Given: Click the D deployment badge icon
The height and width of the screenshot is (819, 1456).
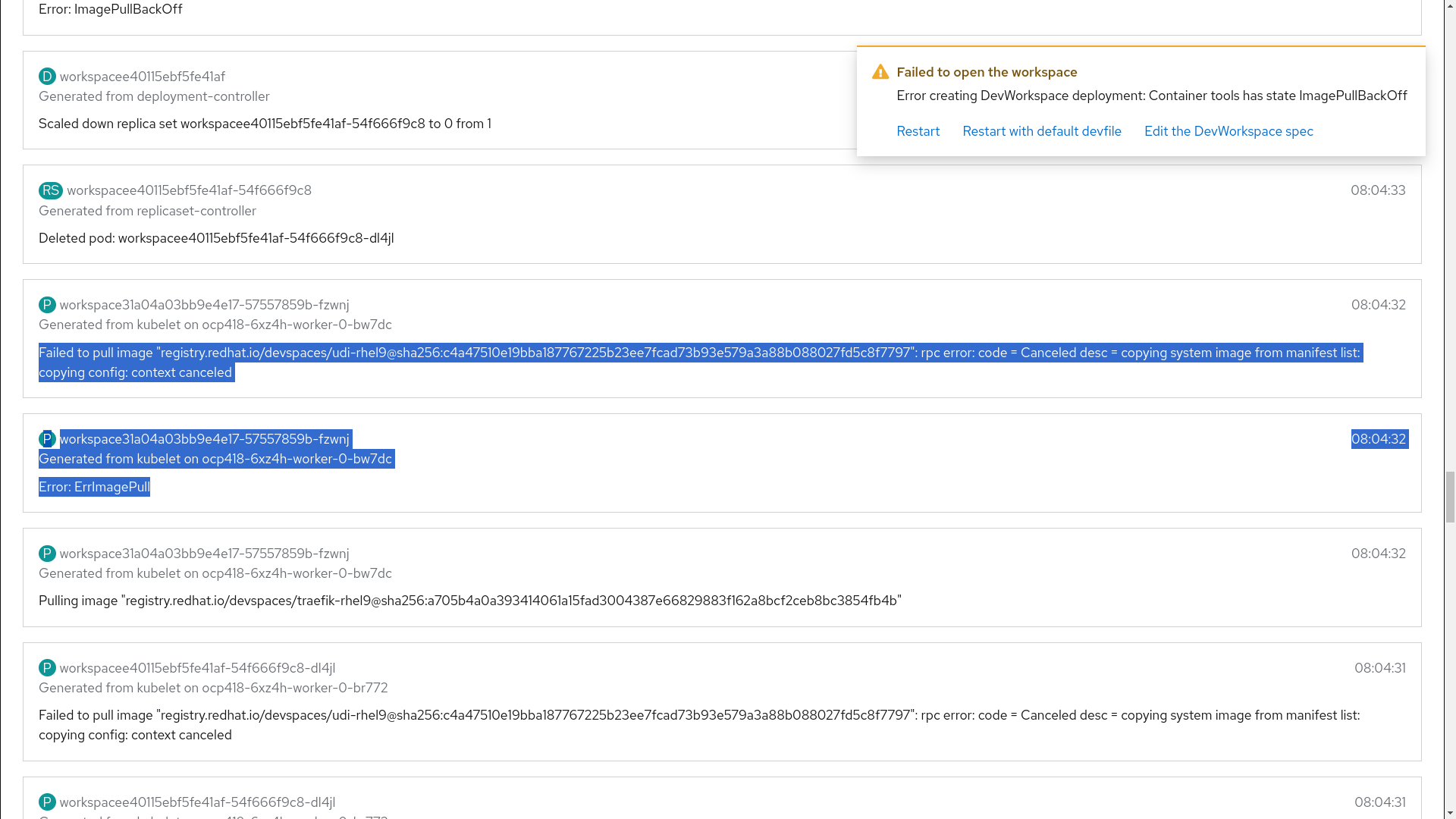Looking at the screenshot, I should (x=47, y=77).
